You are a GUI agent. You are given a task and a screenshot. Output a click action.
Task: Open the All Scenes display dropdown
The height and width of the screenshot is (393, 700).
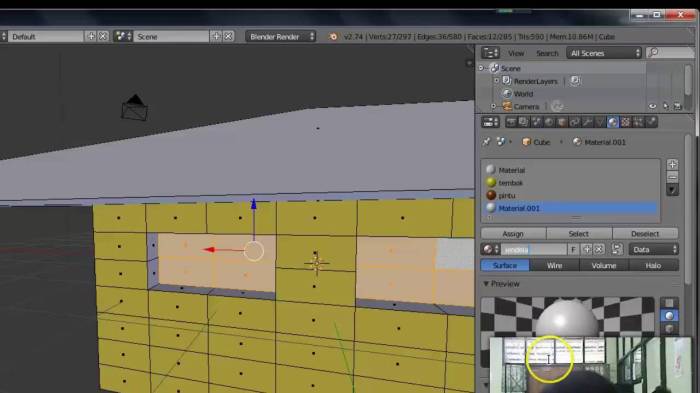(604, 53)
